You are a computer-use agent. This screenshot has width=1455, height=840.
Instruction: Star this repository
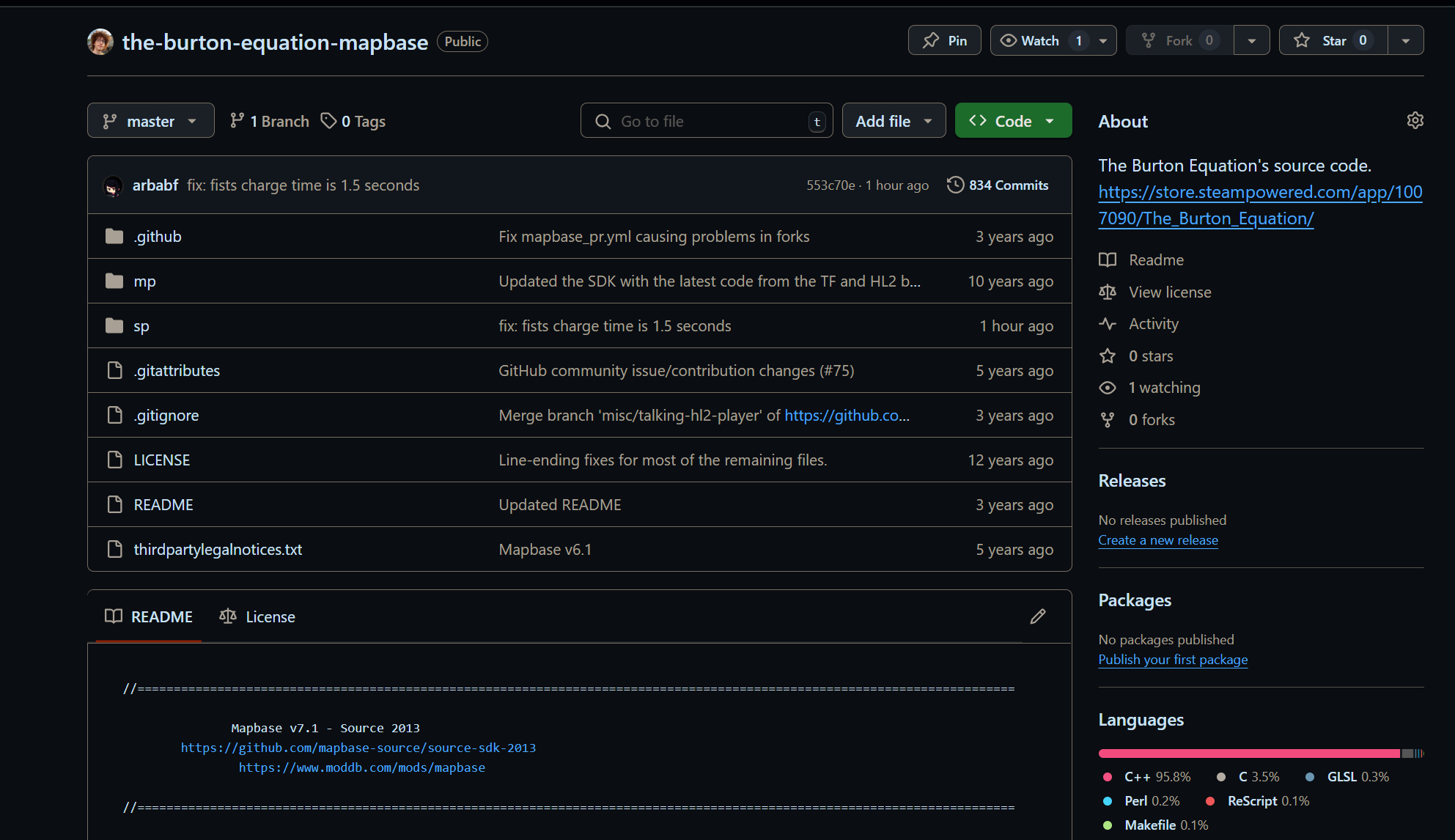[1333, 40]
